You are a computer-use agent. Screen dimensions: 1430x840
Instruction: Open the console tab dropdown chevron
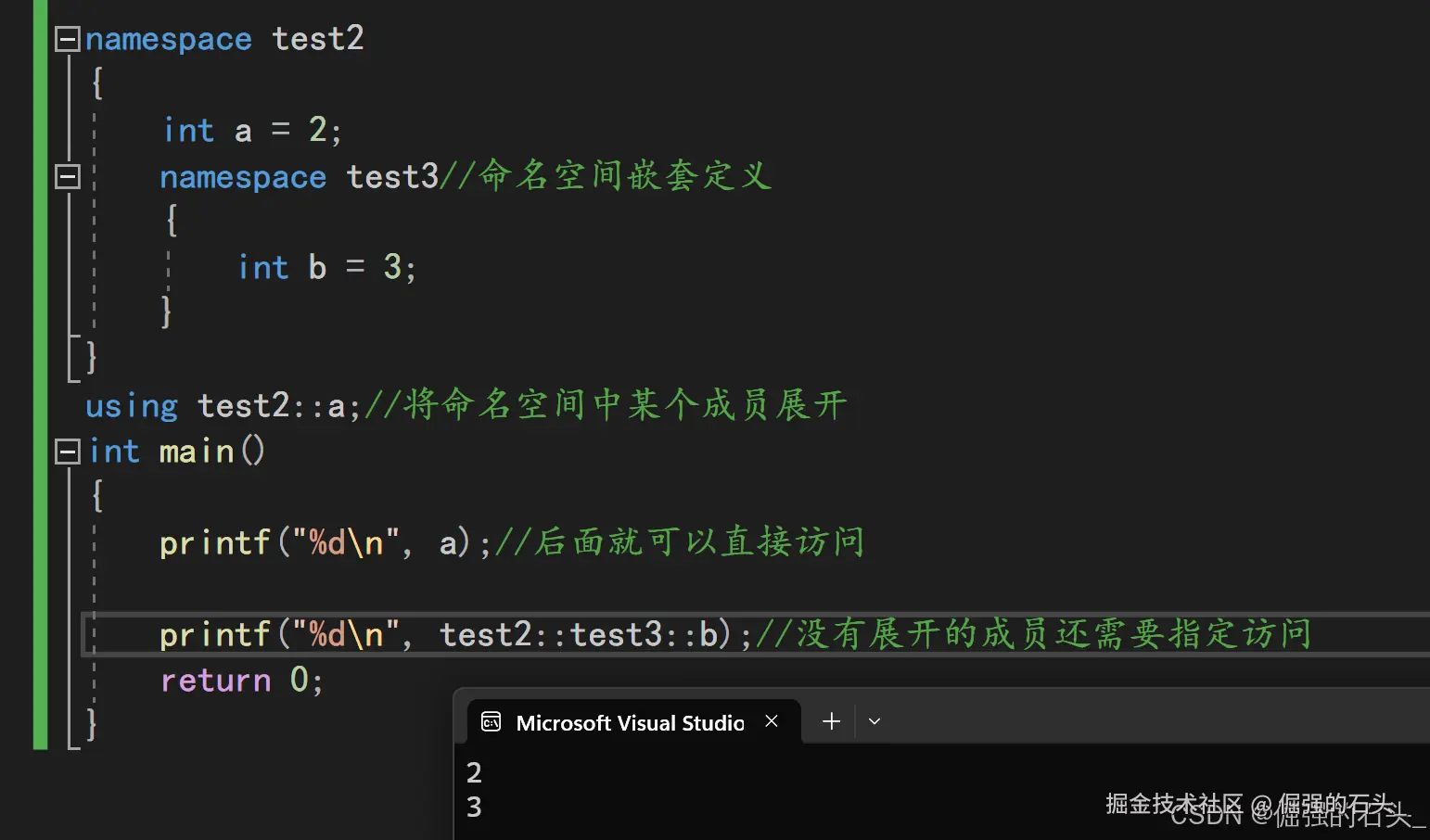point(874,721)
